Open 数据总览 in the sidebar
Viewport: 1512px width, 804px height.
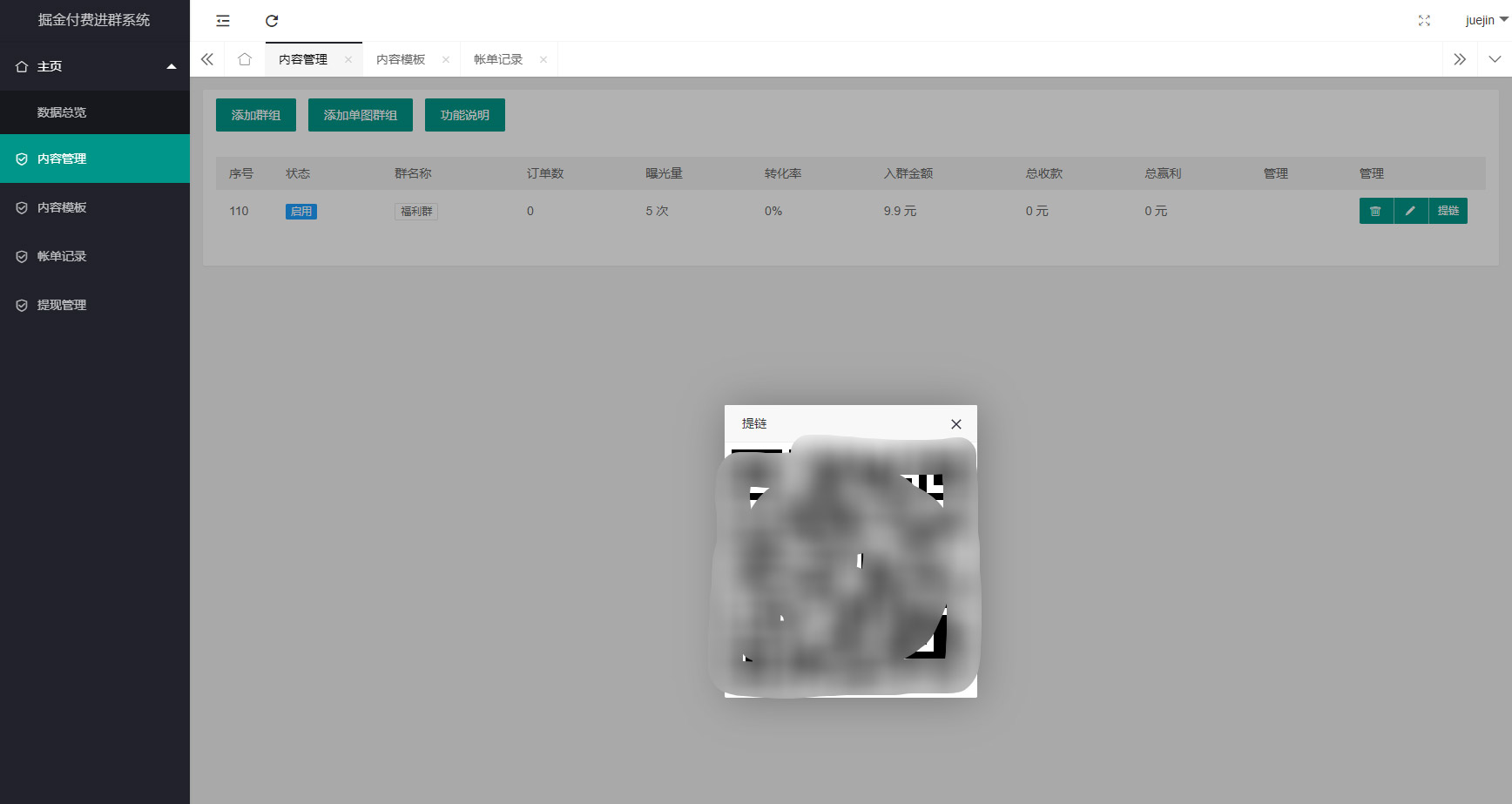95,112
